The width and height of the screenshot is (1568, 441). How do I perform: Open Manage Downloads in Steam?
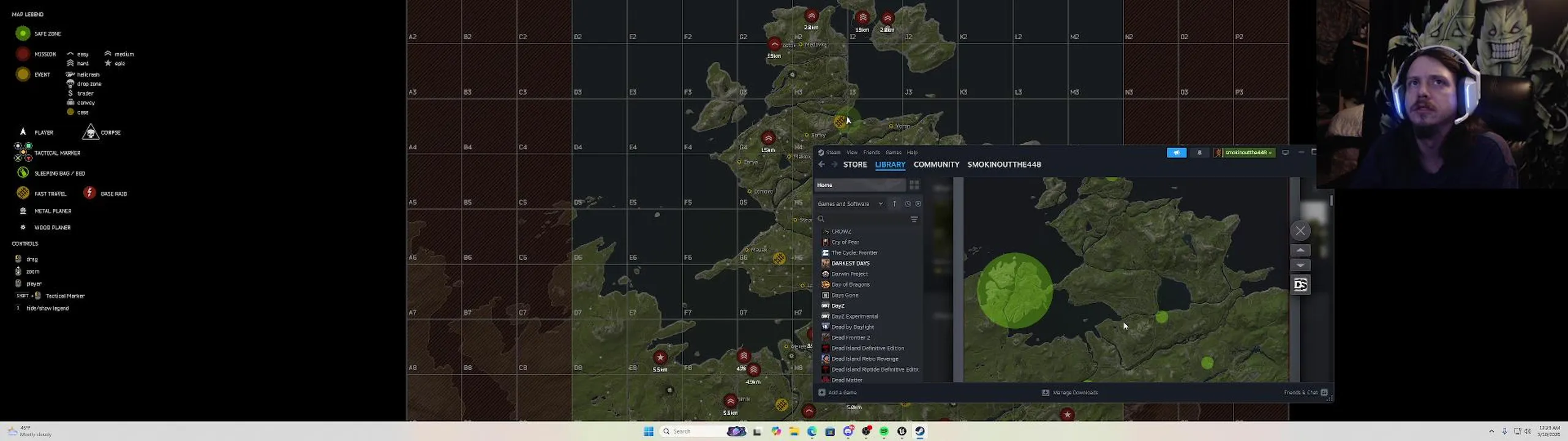(x=1069, y=393)
